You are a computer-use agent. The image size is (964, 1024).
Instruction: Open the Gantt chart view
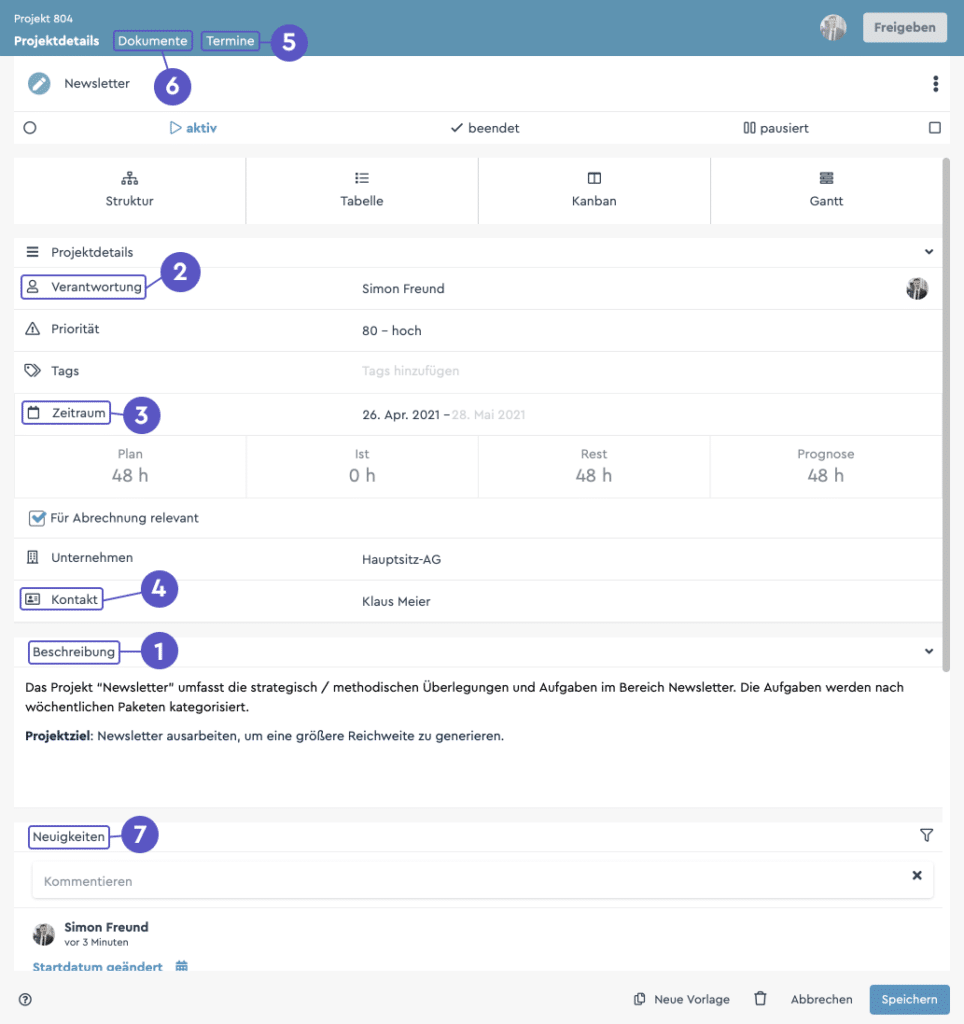pyautogui.click(x=826, y=189)
